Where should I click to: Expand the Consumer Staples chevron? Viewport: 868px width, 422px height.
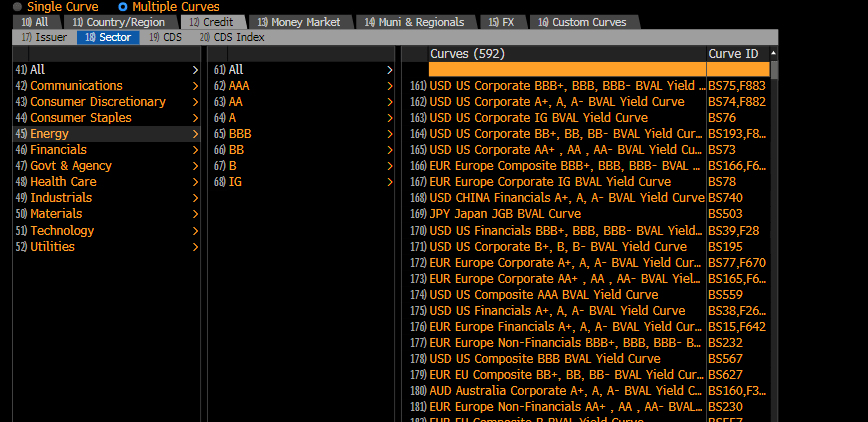pos(195,118)
